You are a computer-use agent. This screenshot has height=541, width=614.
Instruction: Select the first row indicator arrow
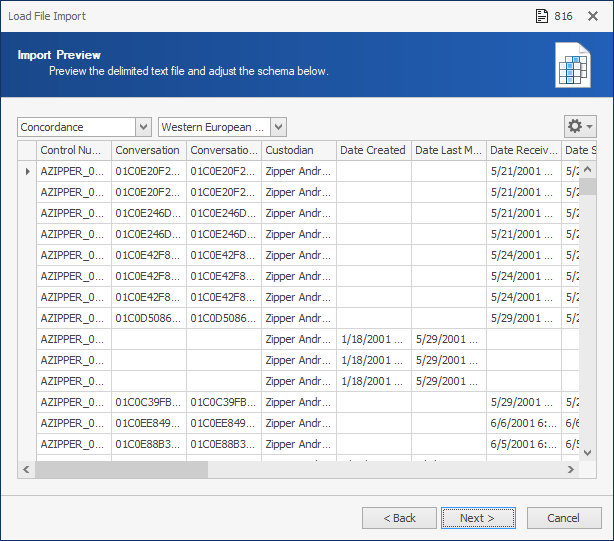[x=27, y=171]
